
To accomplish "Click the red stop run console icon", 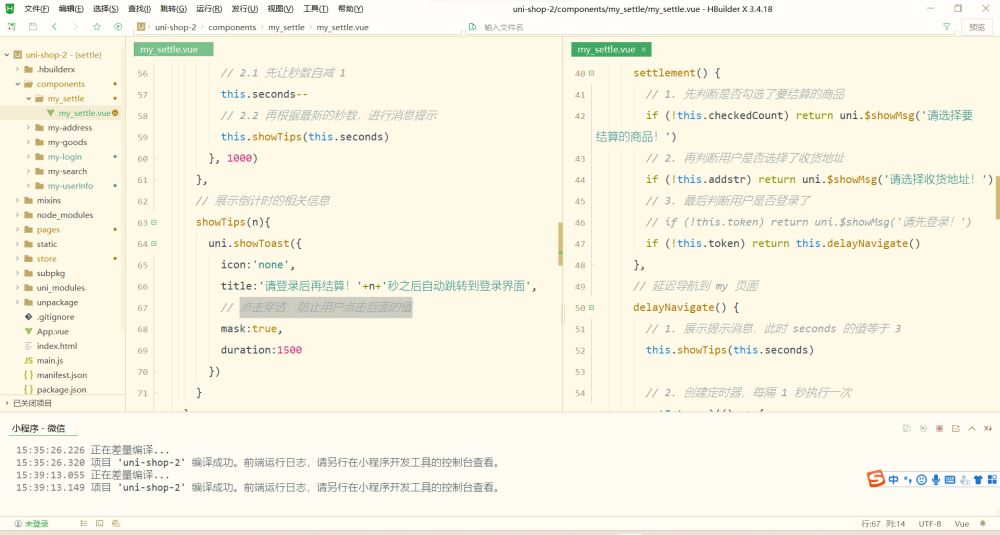I will pos(939,428).
